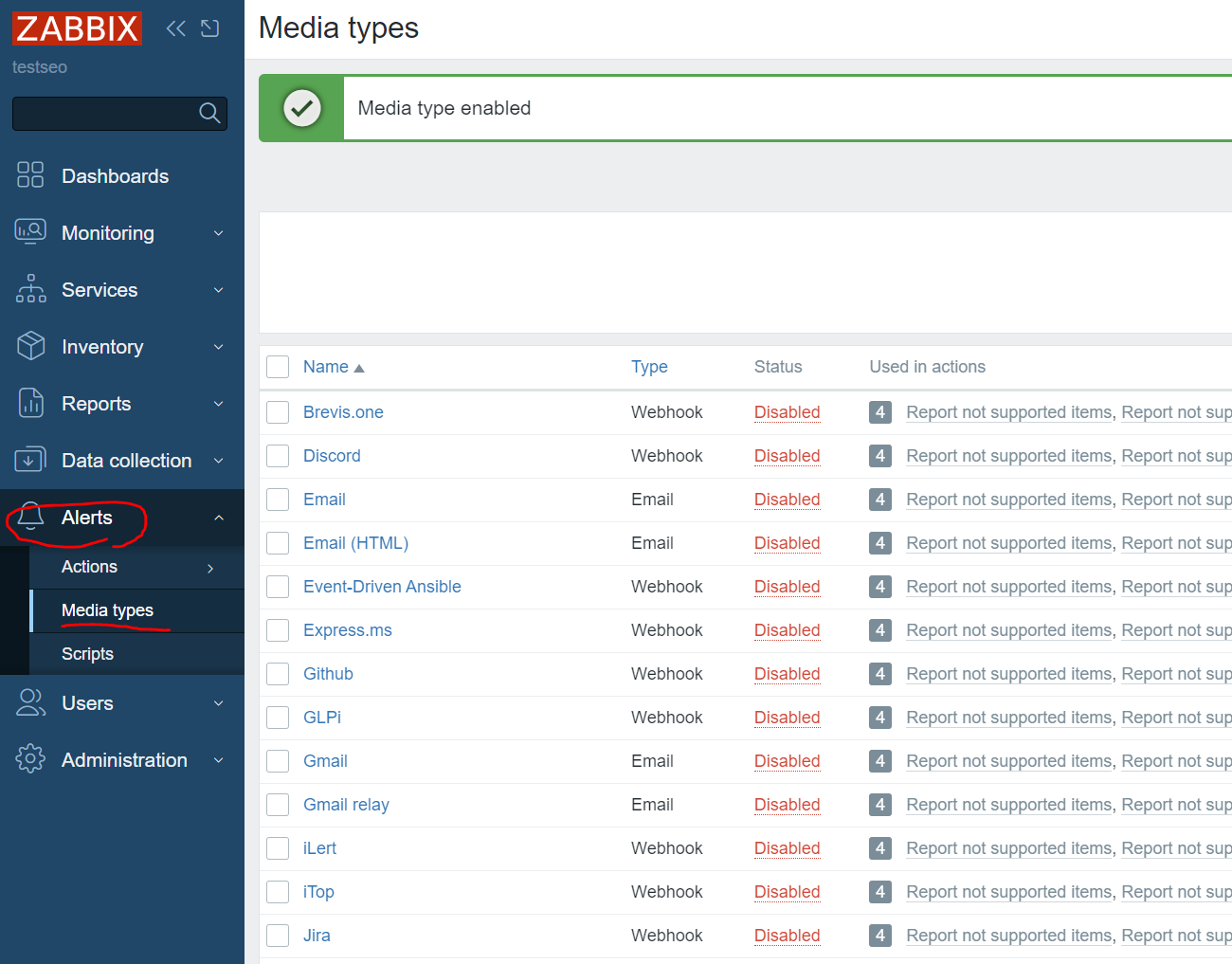The width and height of the screenshot is (1232, 964).
Task: Expand Monitoring menu chevron
Action: (x=219, y=233)
